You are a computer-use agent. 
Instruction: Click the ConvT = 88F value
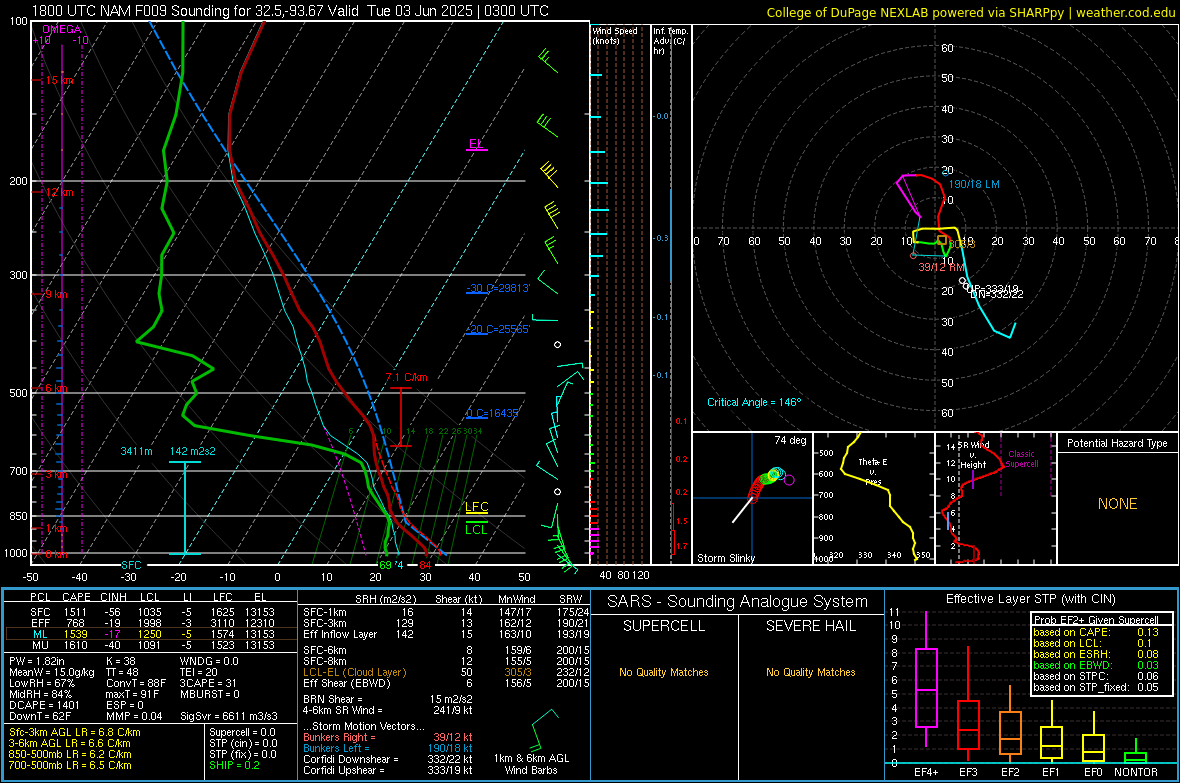[136, 684]
